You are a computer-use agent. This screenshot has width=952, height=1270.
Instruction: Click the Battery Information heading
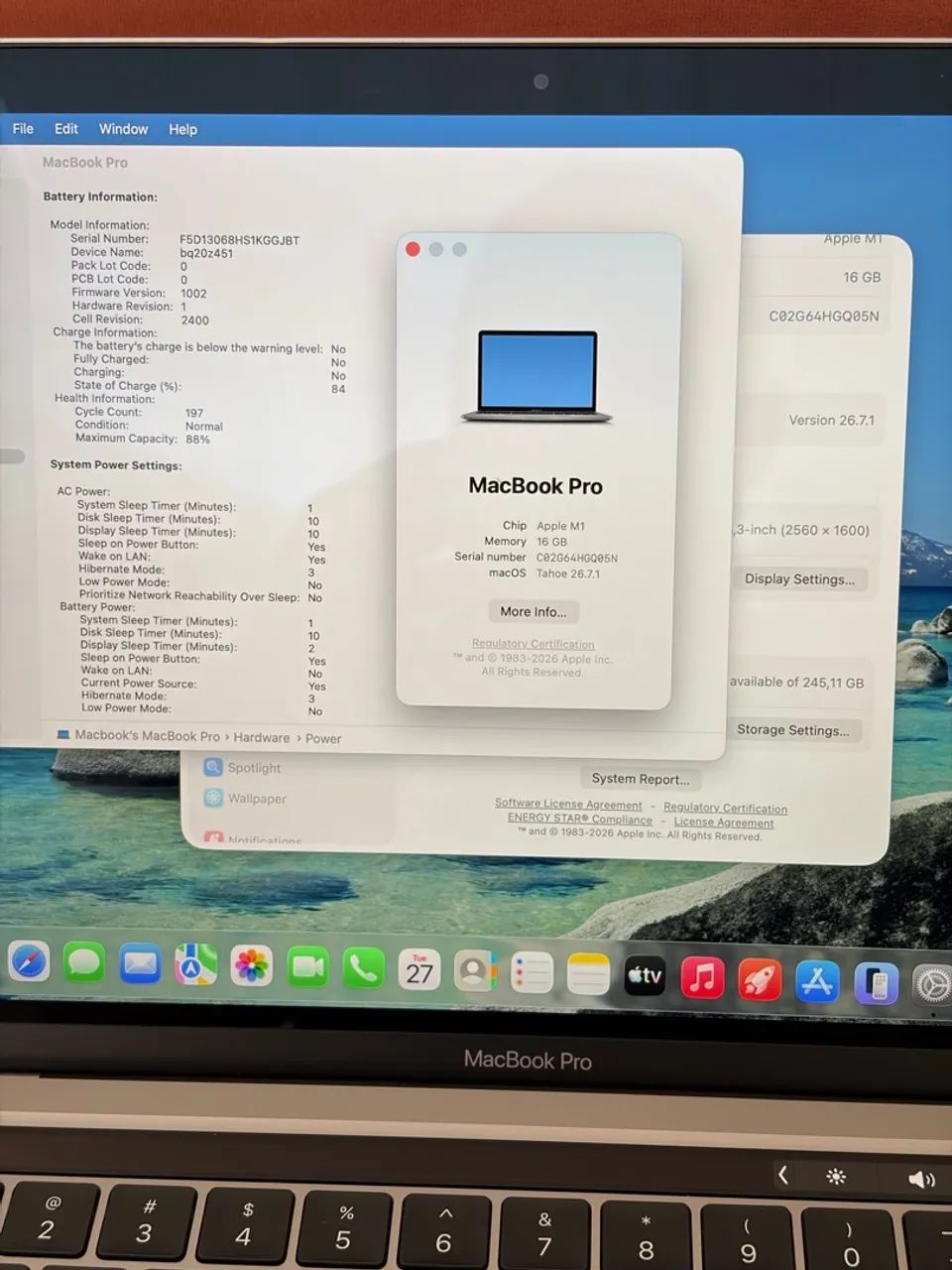[100, 196]
